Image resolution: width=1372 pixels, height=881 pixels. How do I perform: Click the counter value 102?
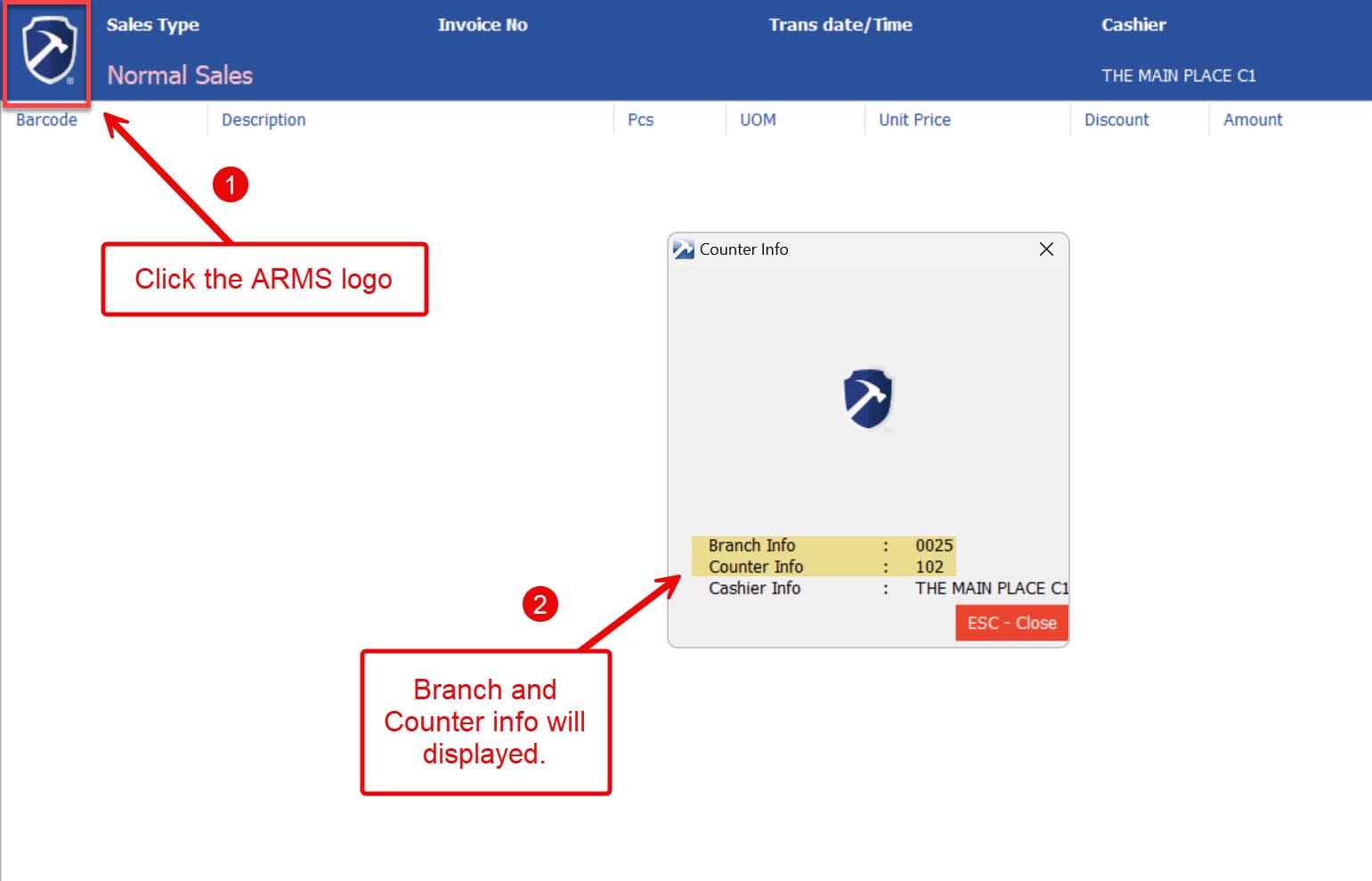pos(930,567)
